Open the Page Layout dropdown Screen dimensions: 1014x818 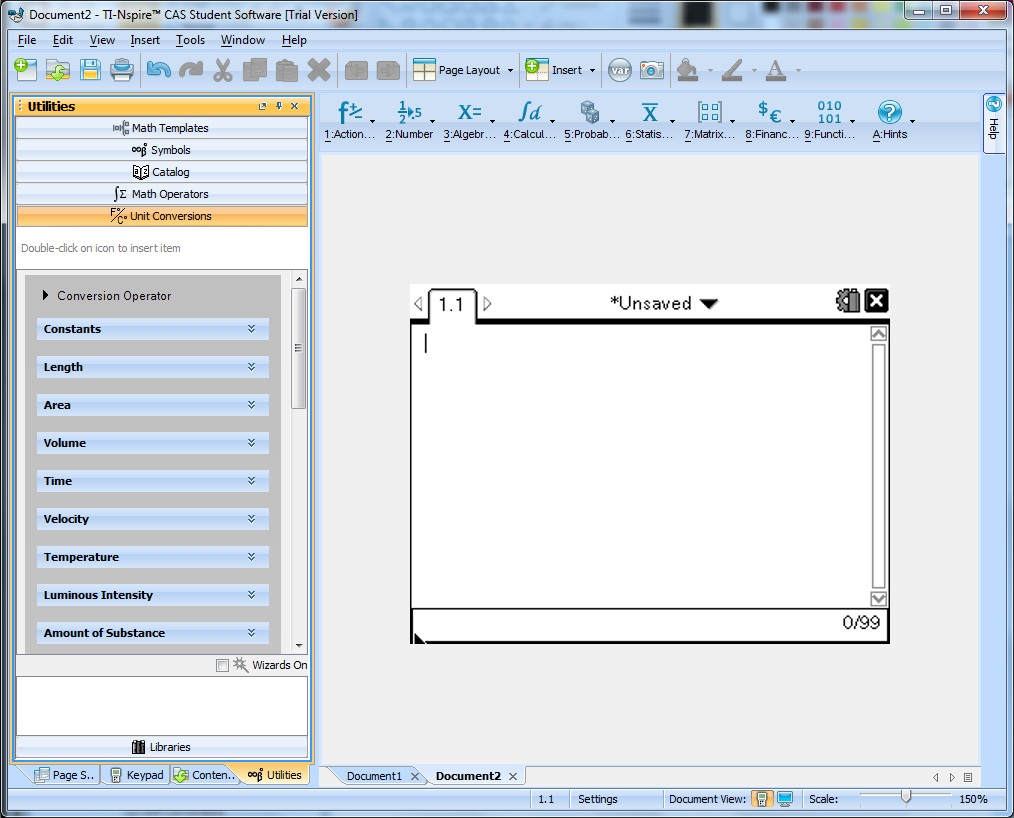tap(464, 70)
